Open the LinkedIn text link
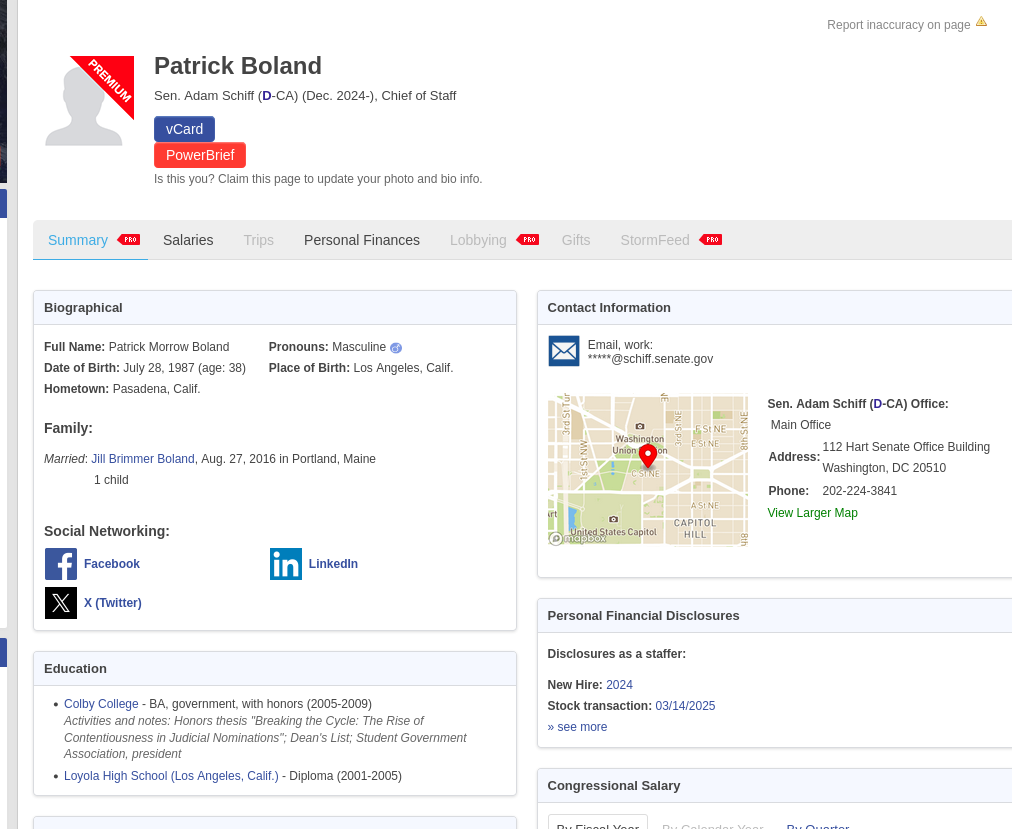Viewport: 1012px width, 829px height. click(333, 564)
